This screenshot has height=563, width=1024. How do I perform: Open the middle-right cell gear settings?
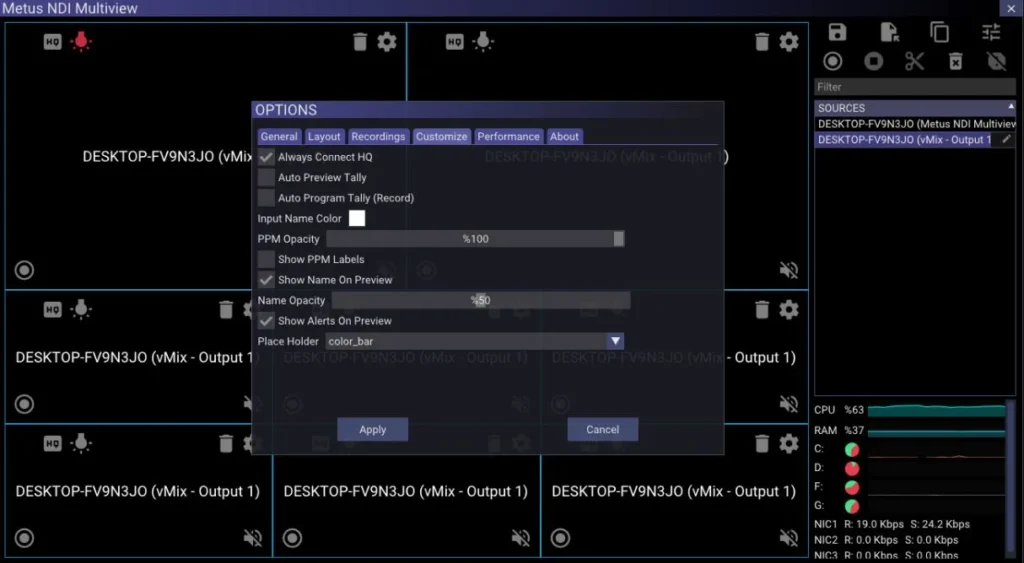click(x=788, y=310)
